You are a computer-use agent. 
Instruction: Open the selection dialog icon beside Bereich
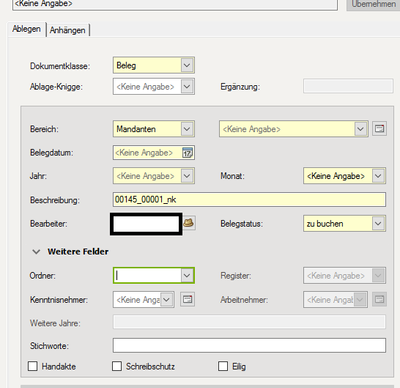[379, 129]
